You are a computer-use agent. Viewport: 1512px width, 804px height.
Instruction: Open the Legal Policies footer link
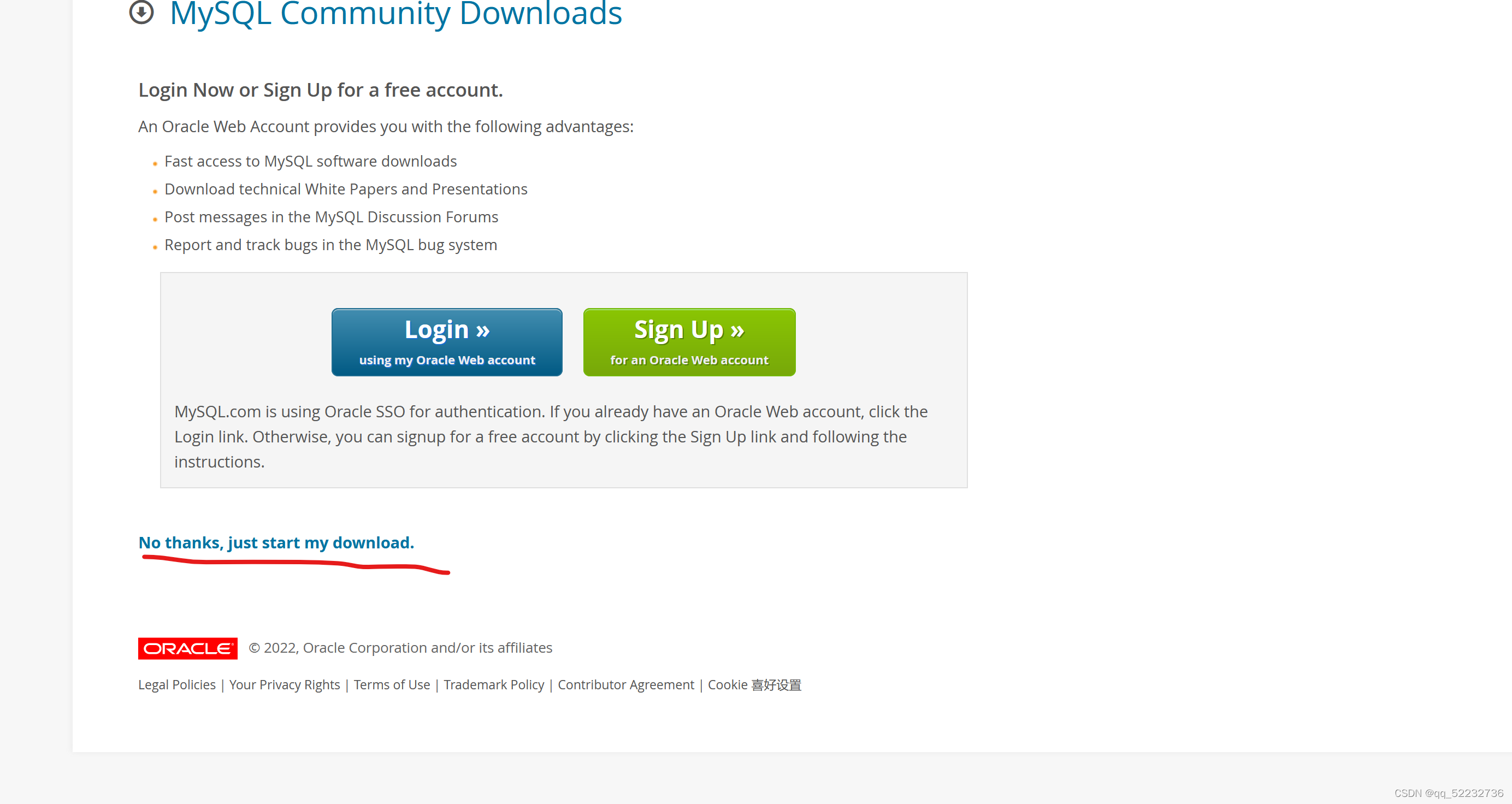click(176, 685)
